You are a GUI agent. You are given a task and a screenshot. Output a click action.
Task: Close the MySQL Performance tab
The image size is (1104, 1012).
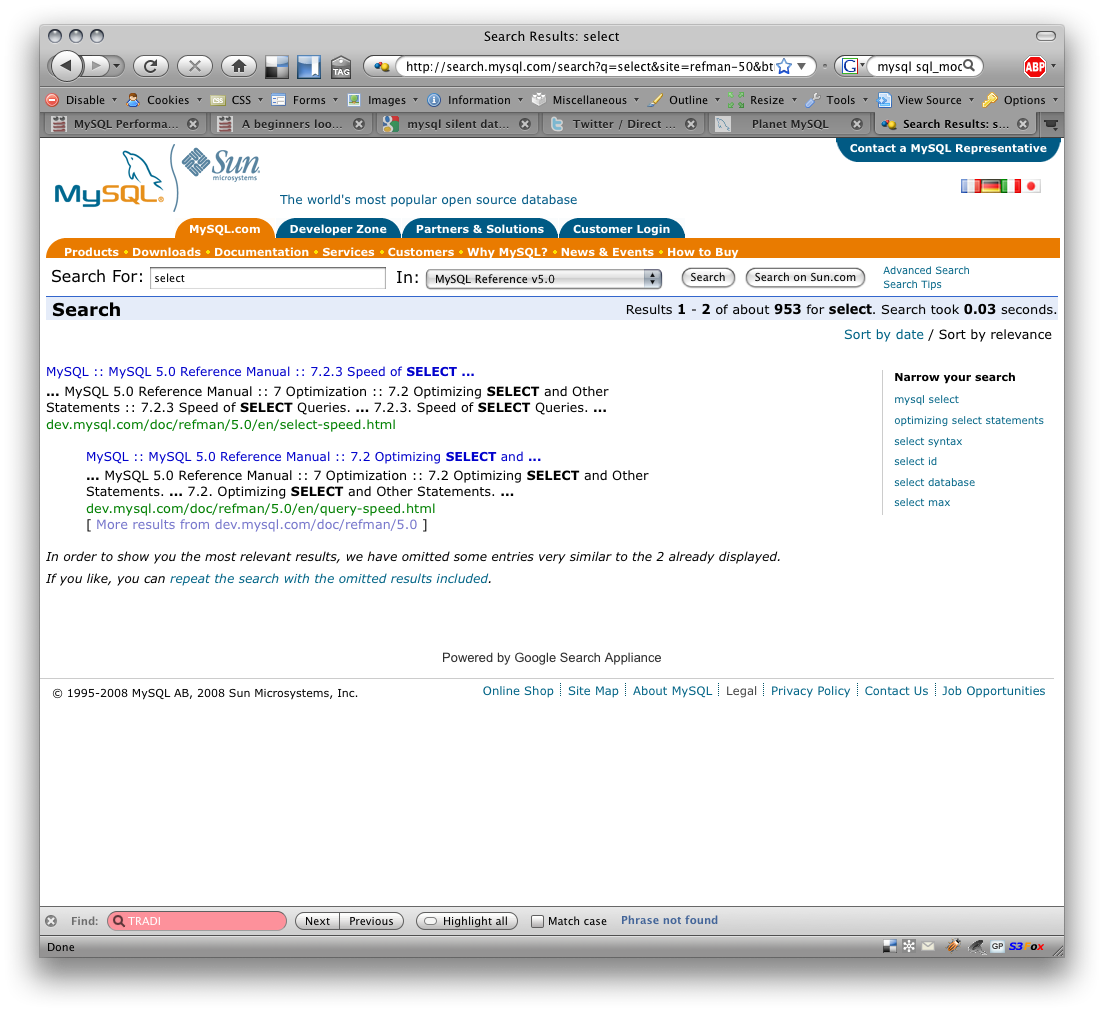[193, 124]
